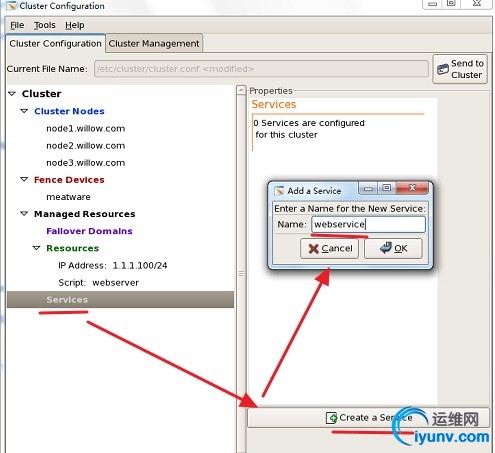The image size is (495, 453).
Task: Select node2.willow.com
Action: pyautogui.click(x=86, y=146)
